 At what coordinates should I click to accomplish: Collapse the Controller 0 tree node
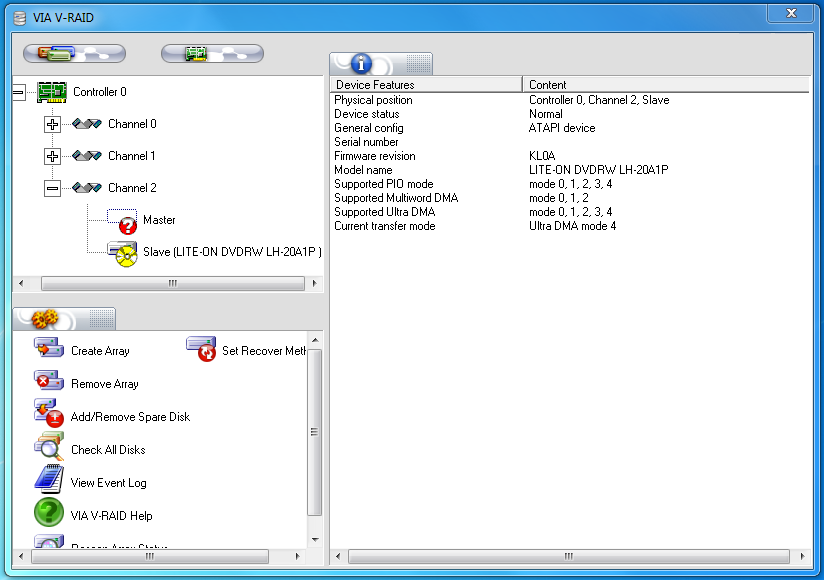pyautogui.click(x=18, y=92)
